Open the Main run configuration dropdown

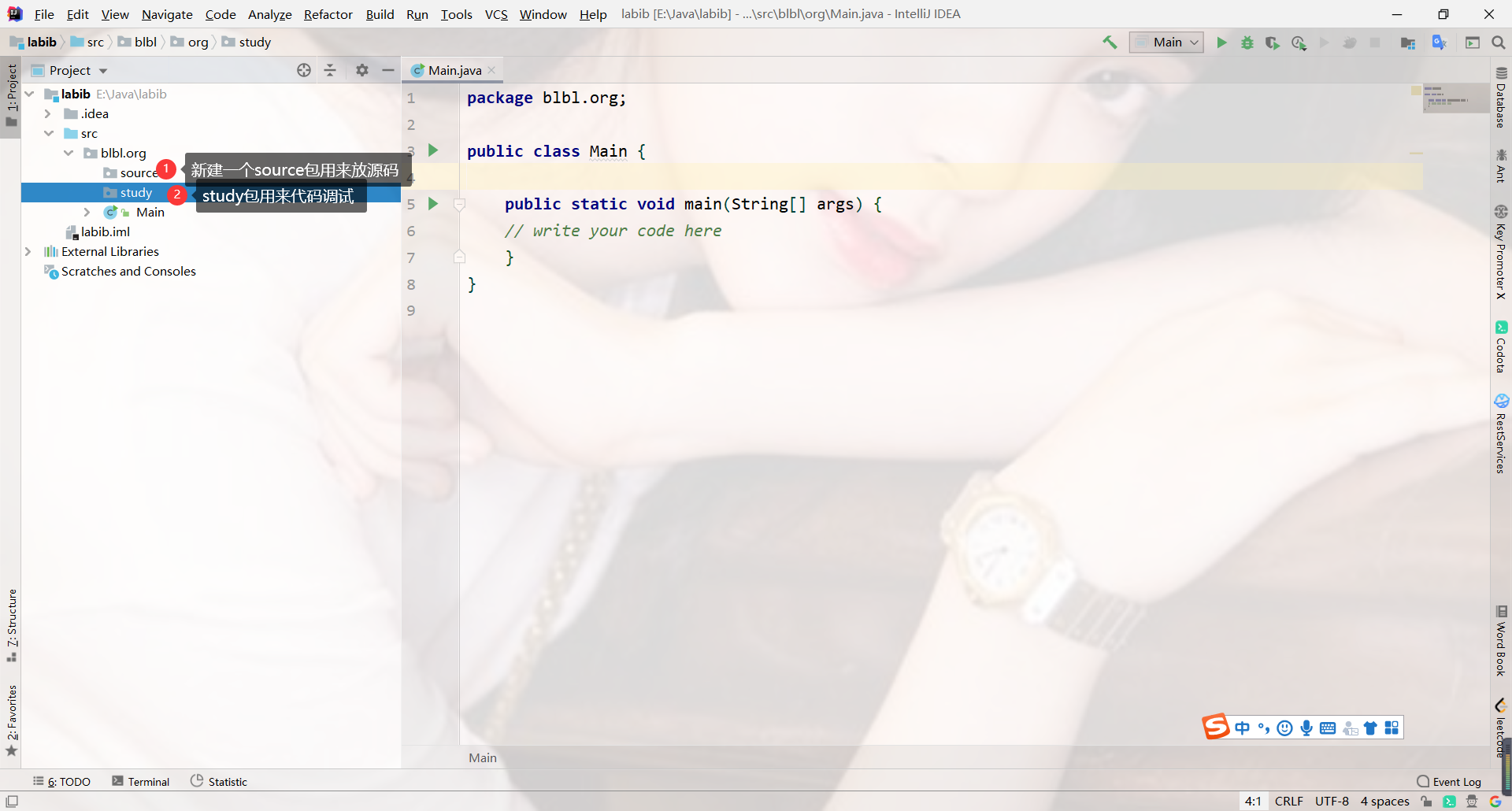(1167, 43)
